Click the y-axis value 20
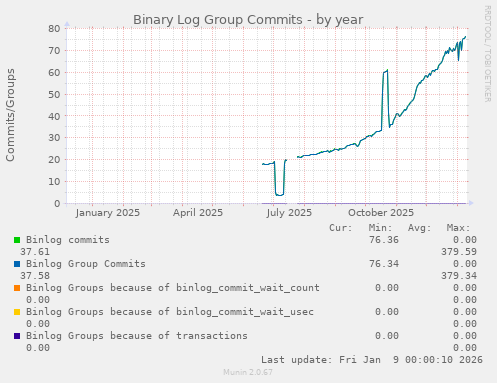The width and height of the screenshot is (497, 383). [54, 160]
